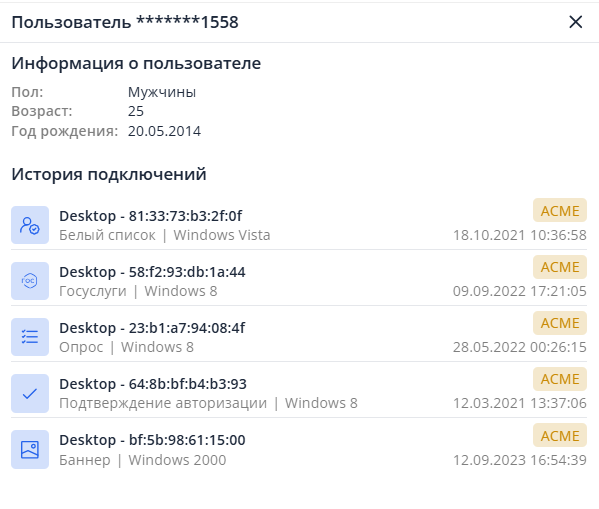Click ACME tag on Подтверждение авторизации row
Viewport: 599px width, 509px height.
coord(560,379)
